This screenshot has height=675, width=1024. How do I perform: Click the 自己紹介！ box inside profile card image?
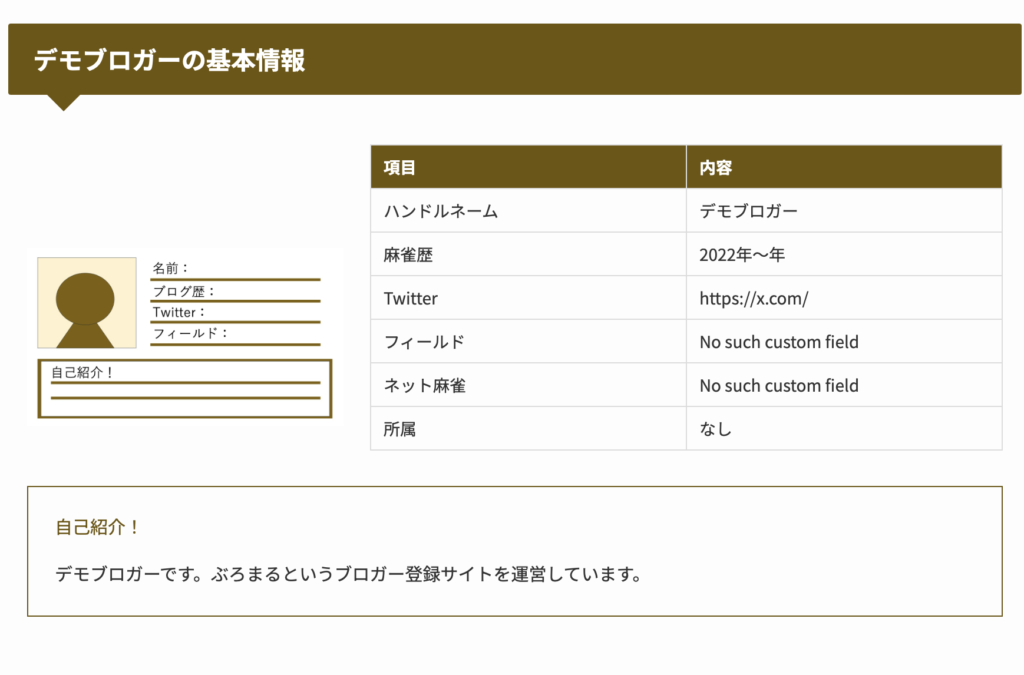pos(184,388)
